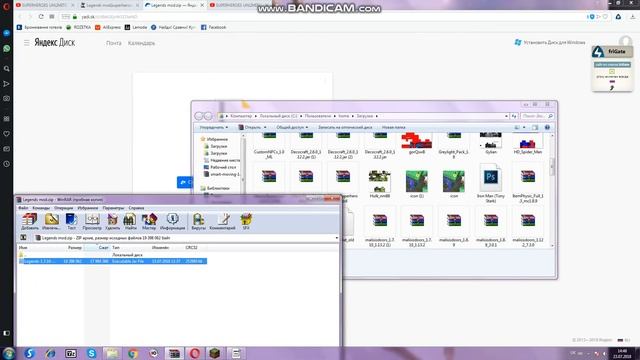Open the Facebook bookmark

tap(213, 27)
